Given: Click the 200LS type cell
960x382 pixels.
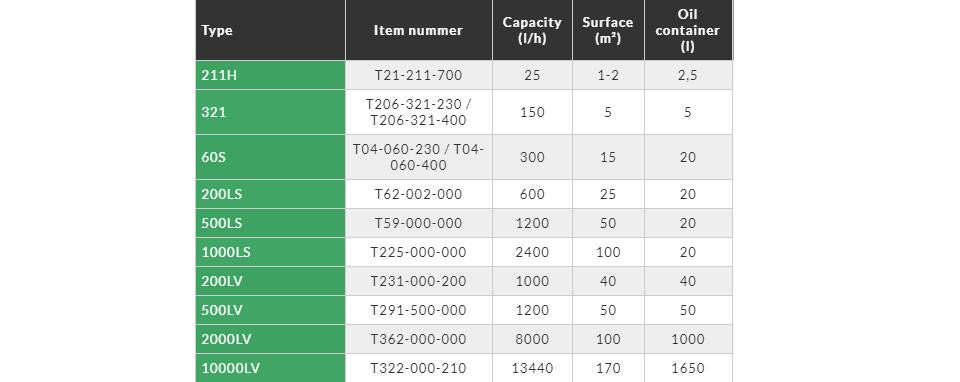Looking at the screenshot, I should click(x=271, y=194).
